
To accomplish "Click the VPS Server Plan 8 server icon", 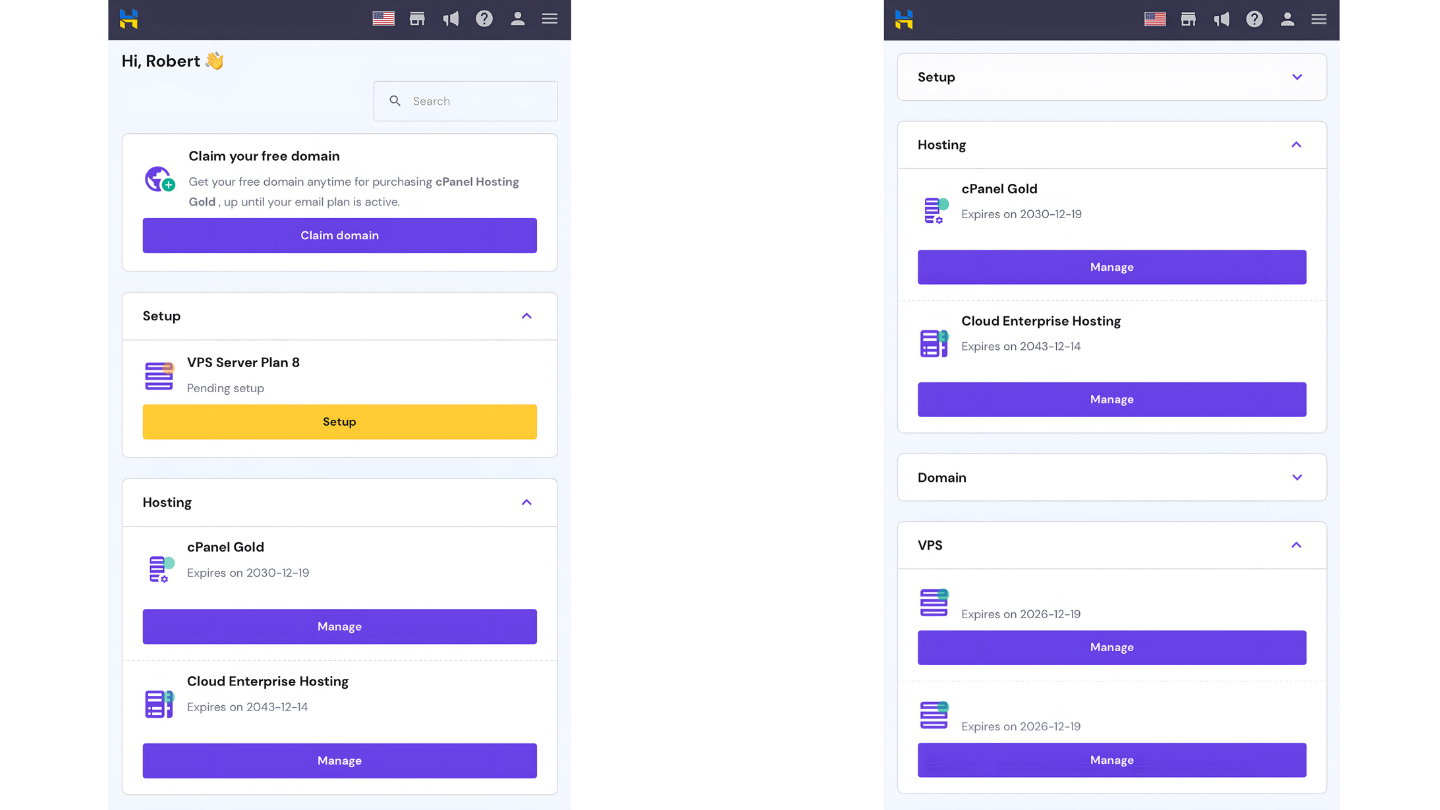I will (x=159, y=376).
